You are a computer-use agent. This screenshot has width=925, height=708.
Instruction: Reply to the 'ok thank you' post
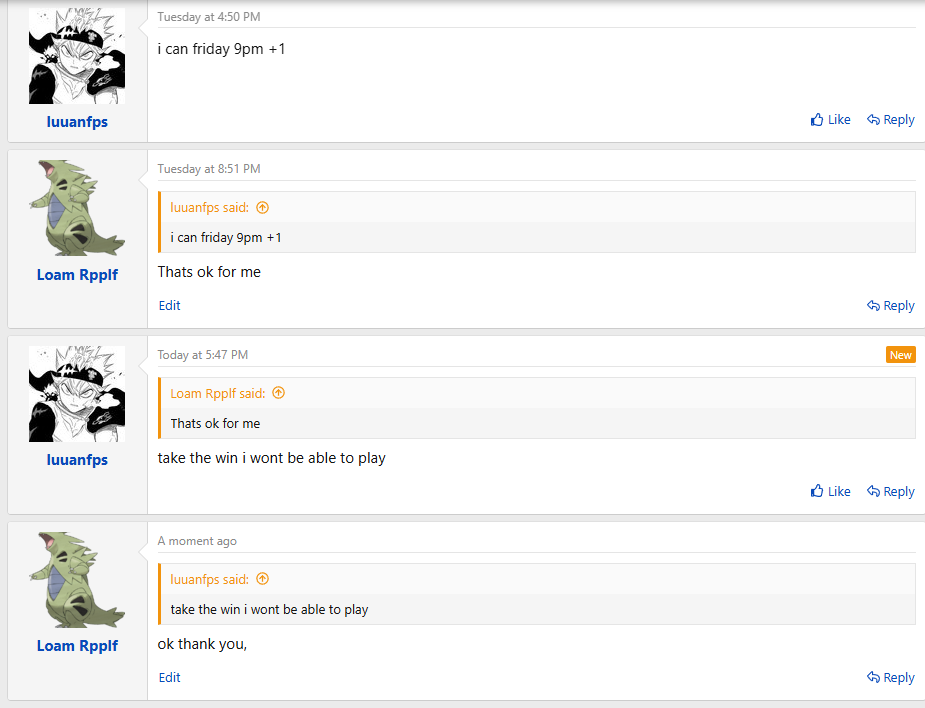(890, 678)
